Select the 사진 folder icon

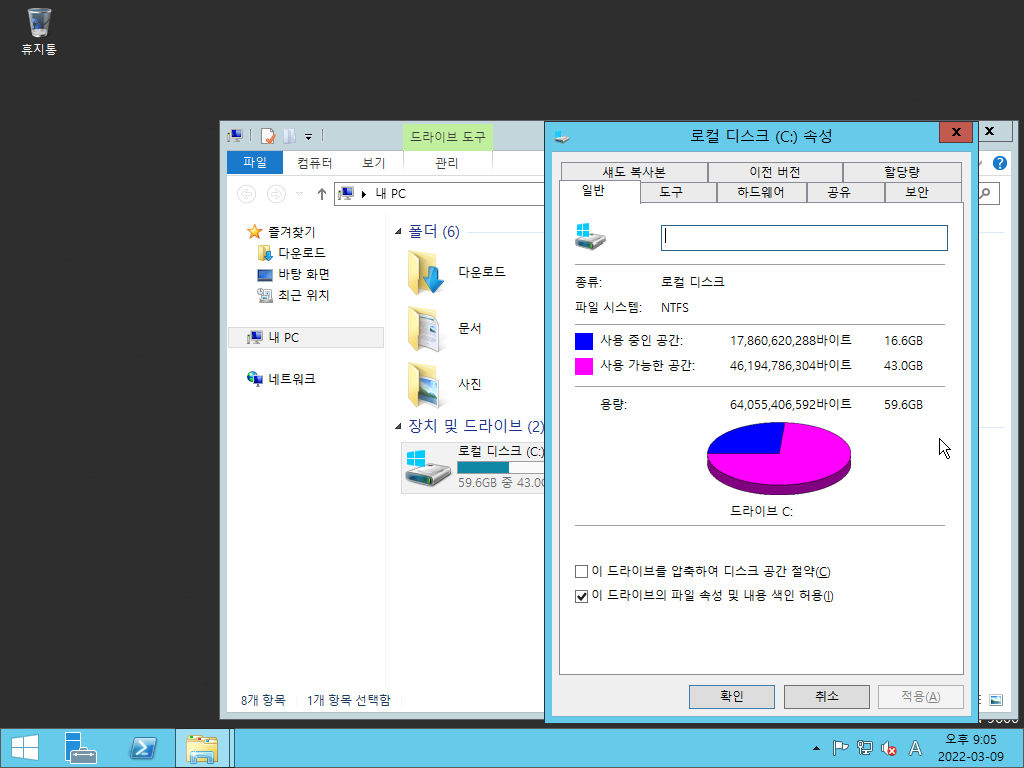point(426,384)
